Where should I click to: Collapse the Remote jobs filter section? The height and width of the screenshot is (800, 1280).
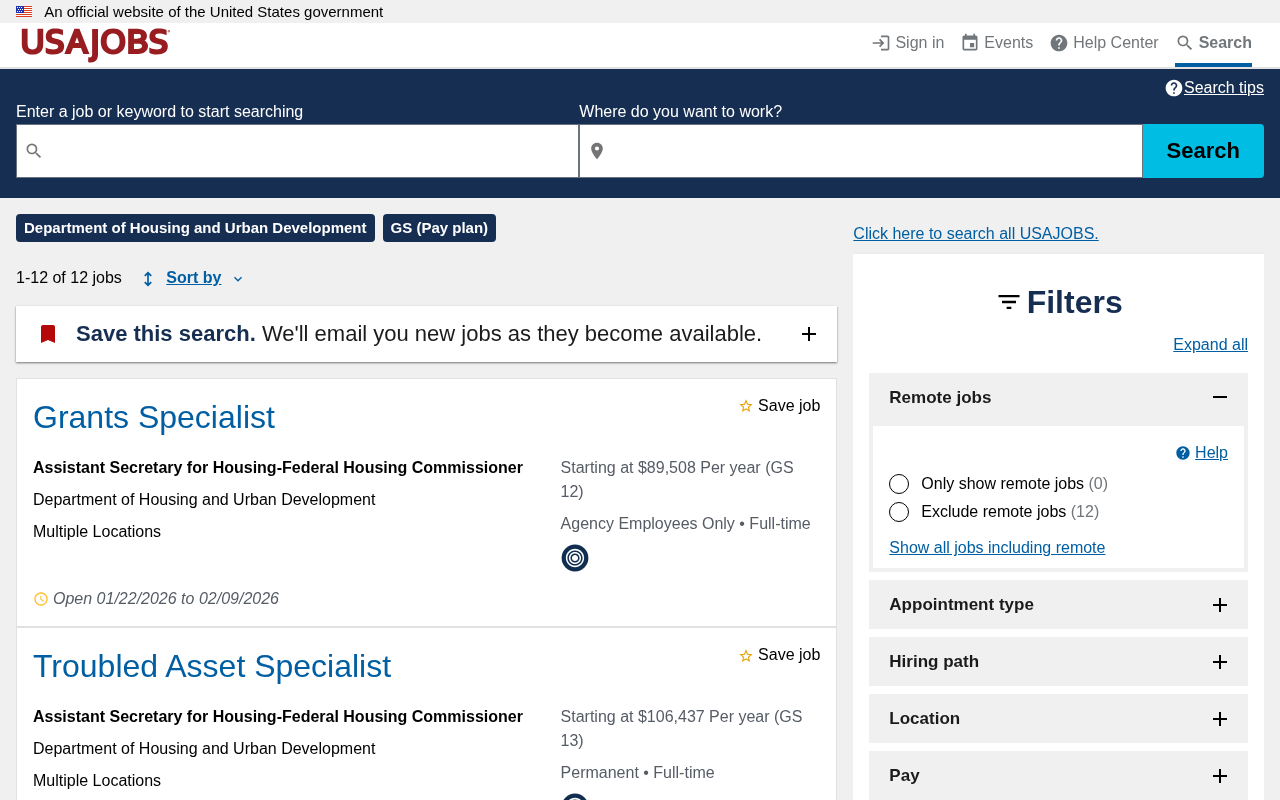pyautogui.click(x=1220, y=397)
